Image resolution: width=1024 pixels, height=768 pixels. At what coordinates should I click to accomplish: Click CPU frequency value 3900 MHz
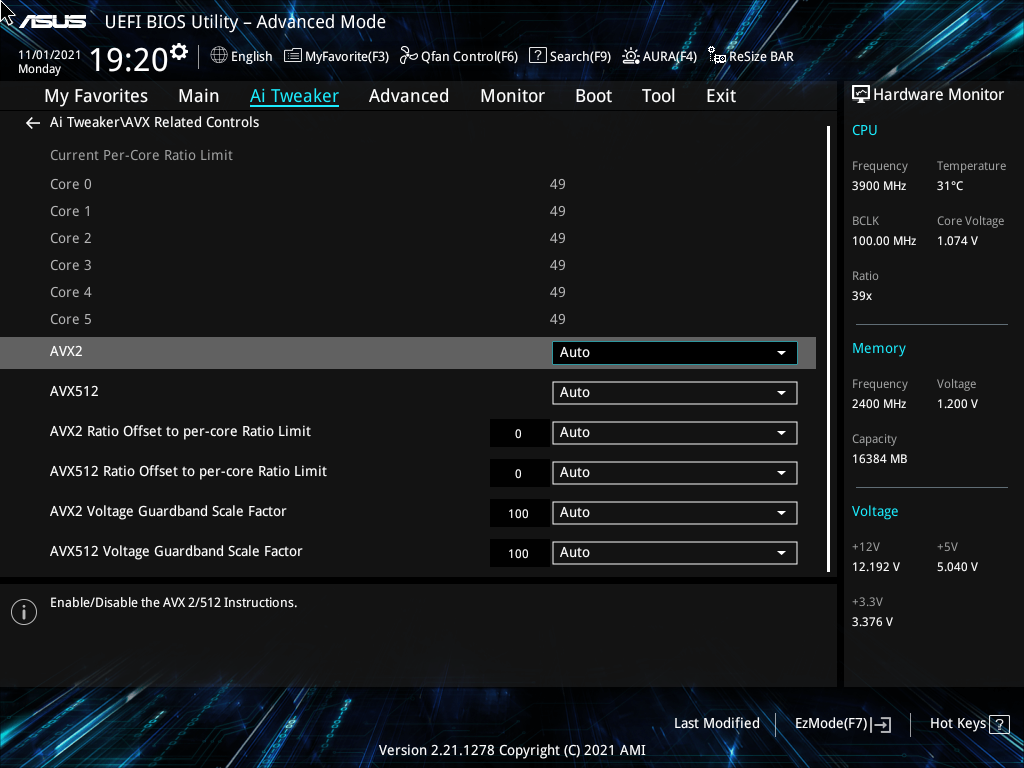coord(879,186)
